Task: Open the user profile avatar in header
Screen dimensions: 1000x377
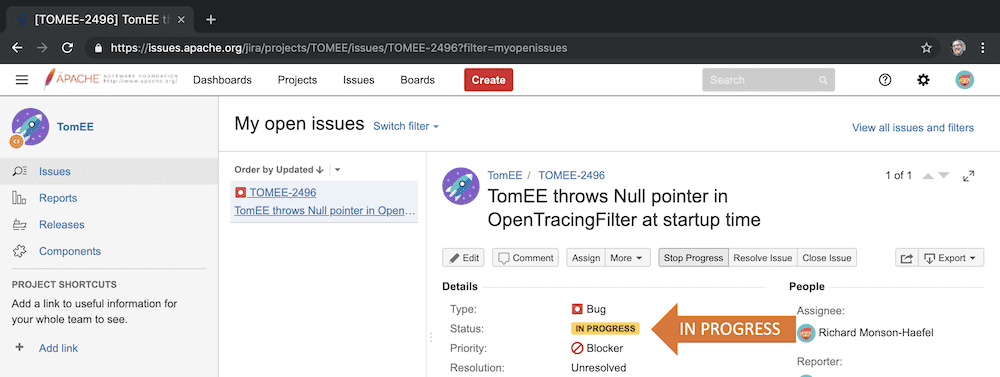Action: coord(964,80)
